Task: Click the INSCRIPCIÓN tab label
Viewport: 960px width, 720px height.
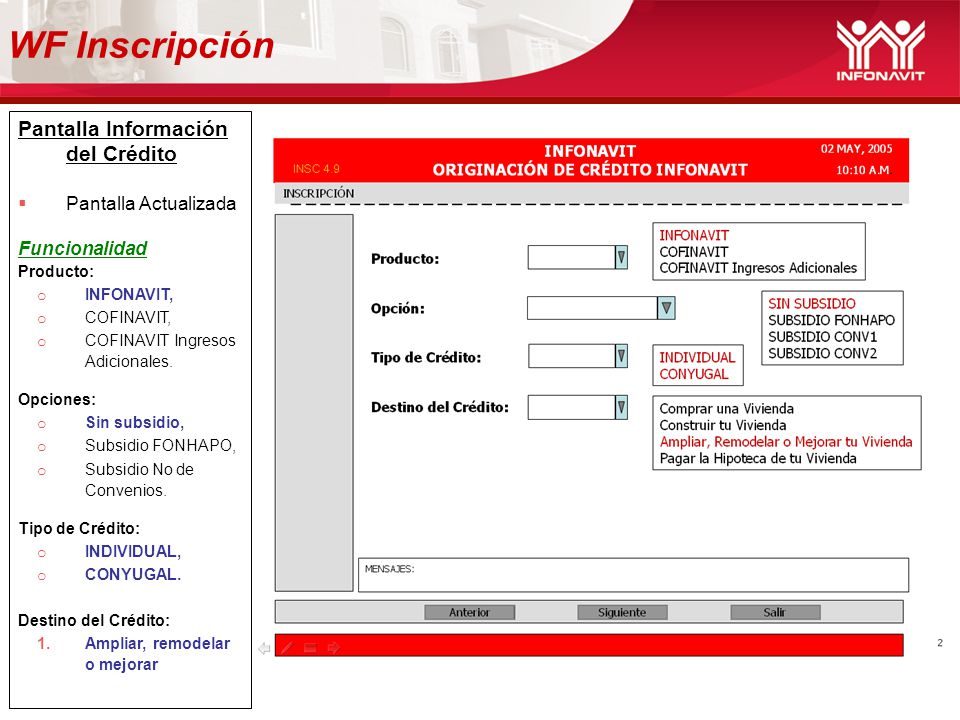Action: tap(318, 193)
